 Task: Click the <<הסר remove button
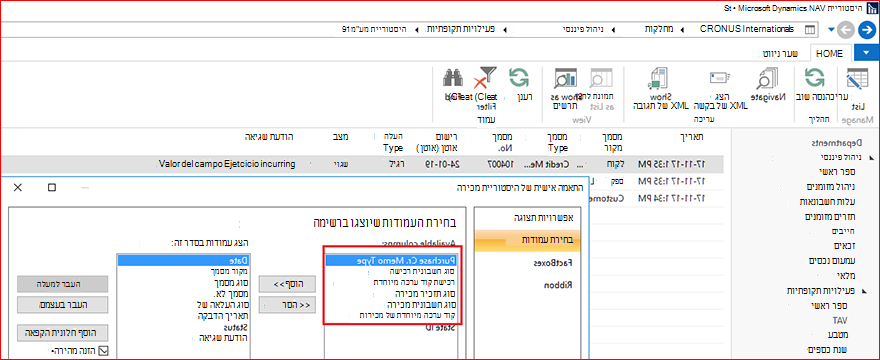288,306
